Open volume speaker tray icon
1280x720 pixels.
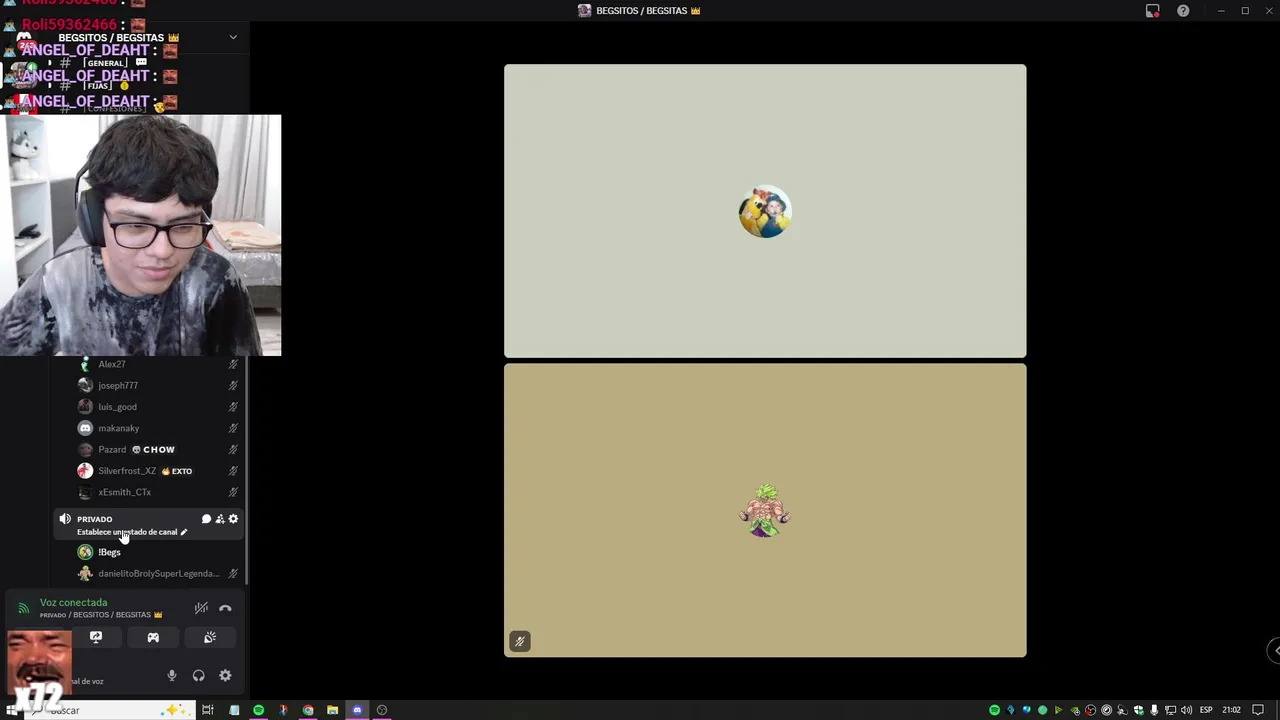(x=1186, y=710)
